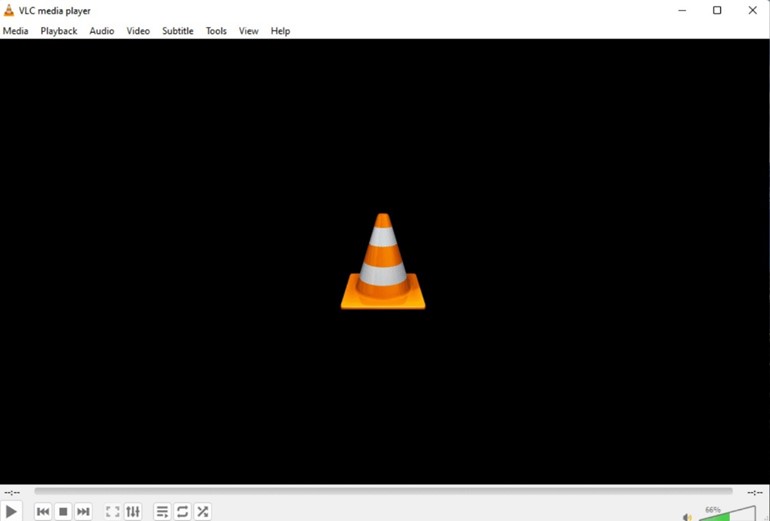Screen dimensions: 770x521
Task: Show extended settings and effects
Action: tap(133, 512)
